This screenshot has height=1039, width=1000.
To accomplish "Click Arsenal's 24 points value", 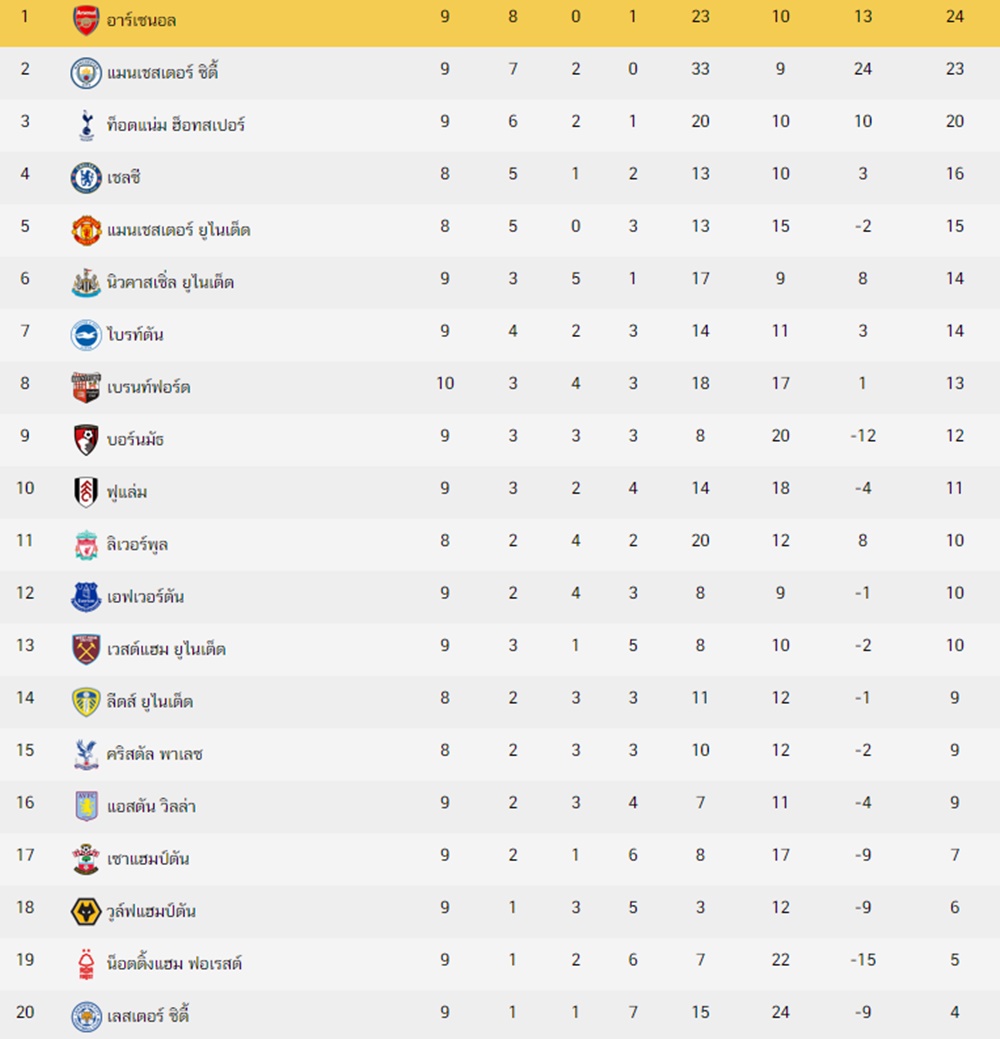I will (x=954, y=17).
